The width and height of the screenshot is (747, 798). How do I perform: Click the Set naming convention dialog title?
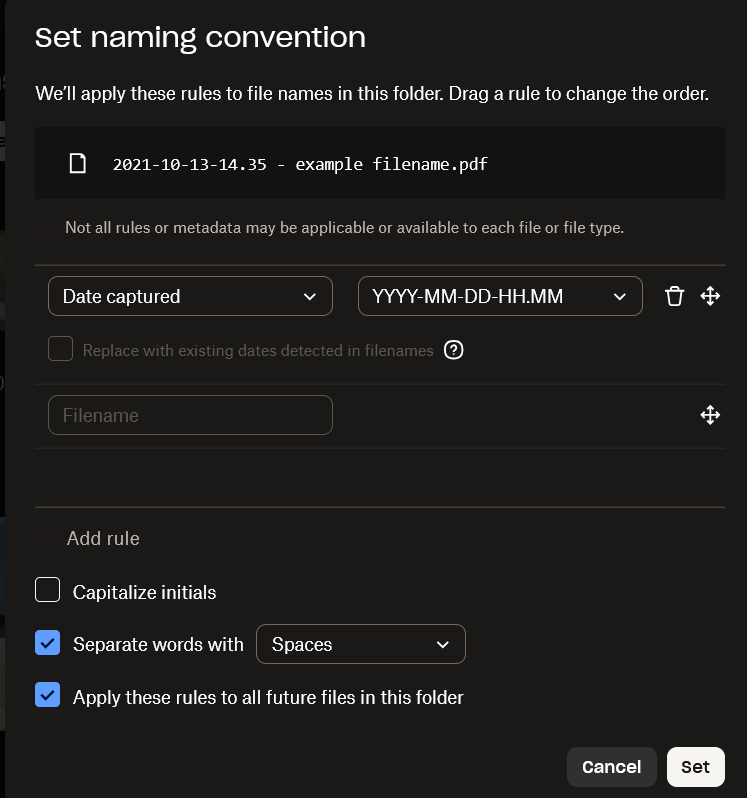[200, 38]
